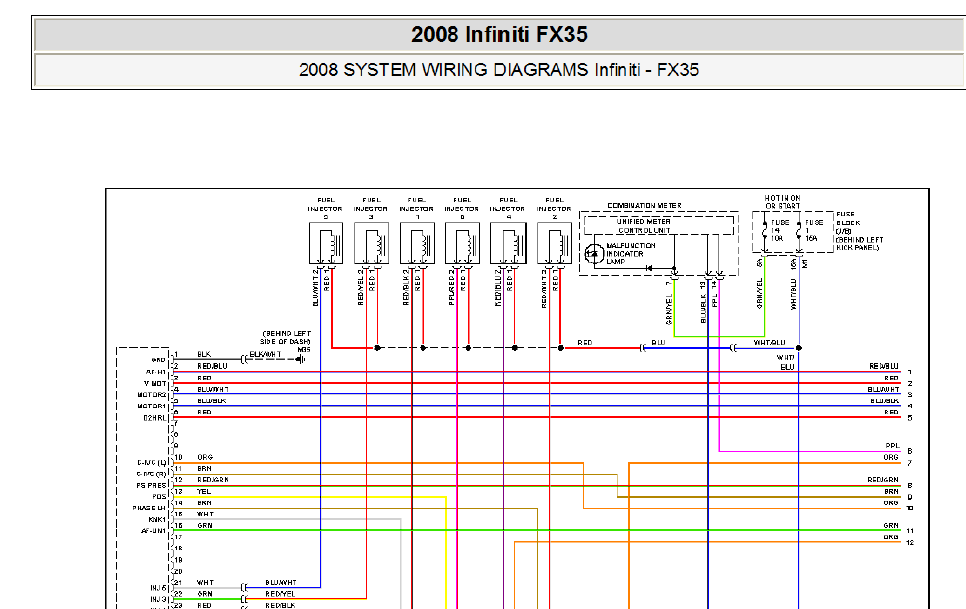Click the 'YEL' wire label at pin 13
The image size is (966, 609).
coord(204,491)
